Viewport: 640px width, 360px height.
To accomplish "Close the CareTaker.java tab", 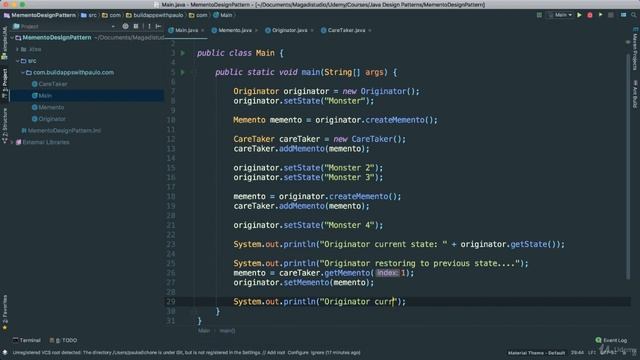I will tap(370, 30).
